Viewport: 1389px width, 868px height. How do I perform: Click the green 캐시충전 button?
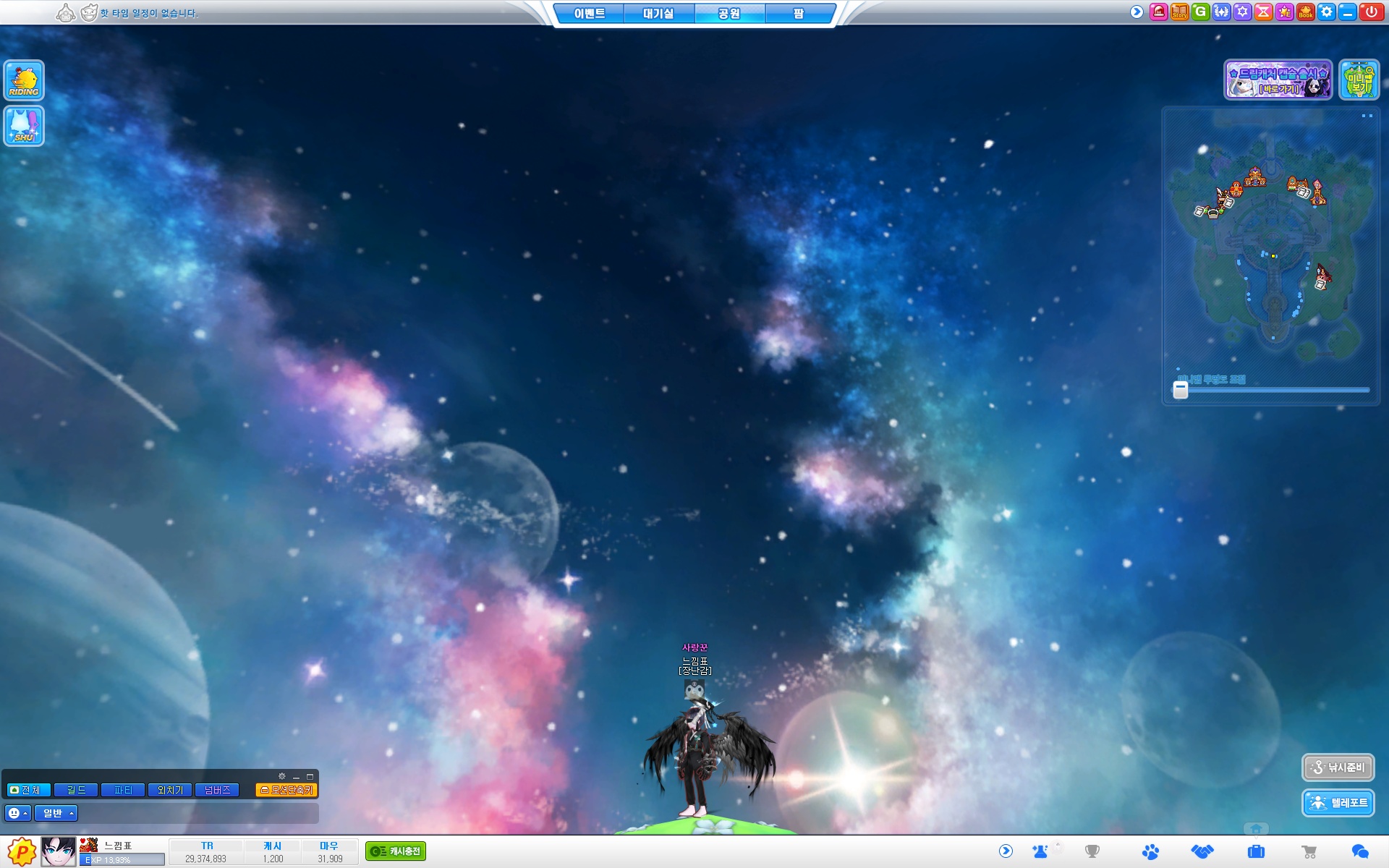[396, 851]
